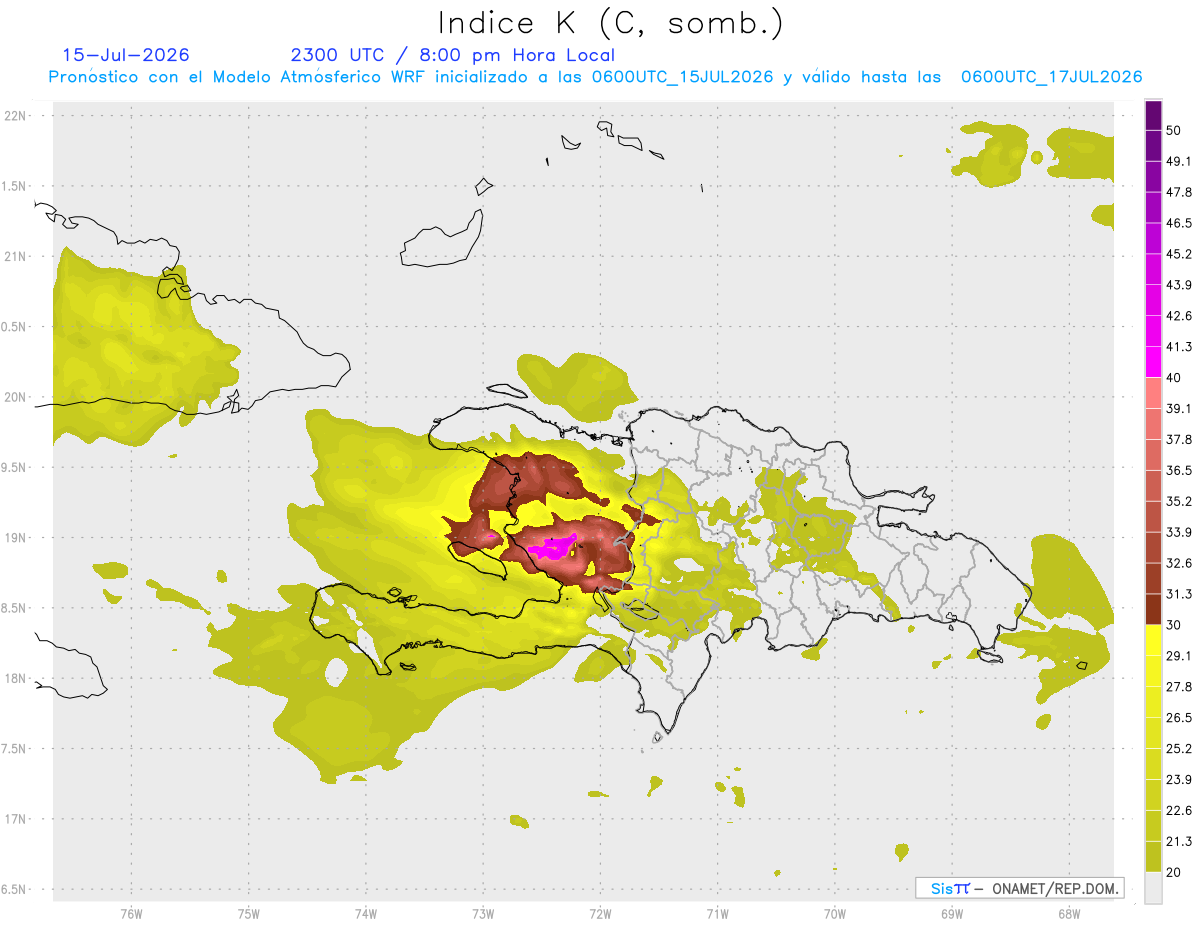Click the '17N' latitude label
1200x927 pixels.
pyautogui.click(x=15, y=819)
